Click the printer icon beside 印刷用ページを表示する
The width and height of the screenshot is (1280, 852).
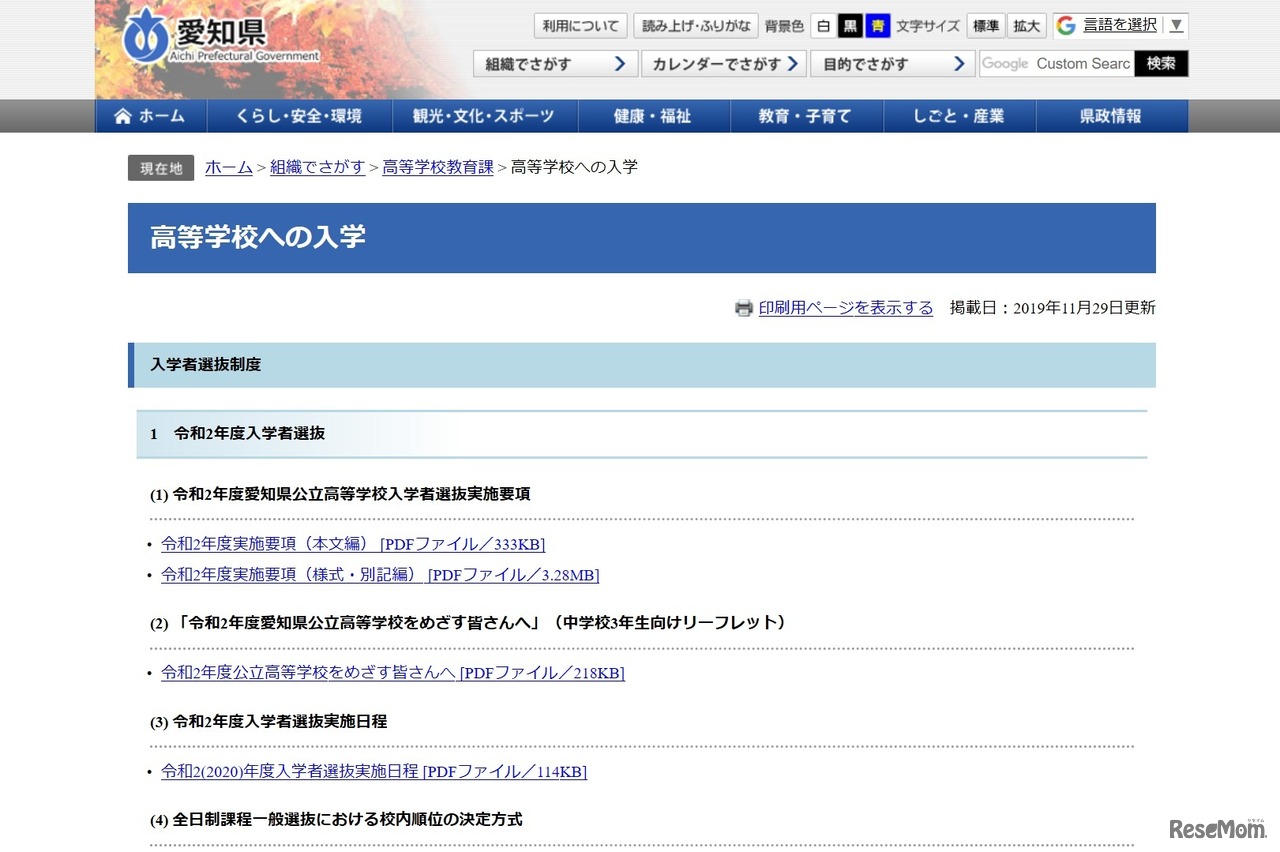pyautogui.click(x=744, y=308)
